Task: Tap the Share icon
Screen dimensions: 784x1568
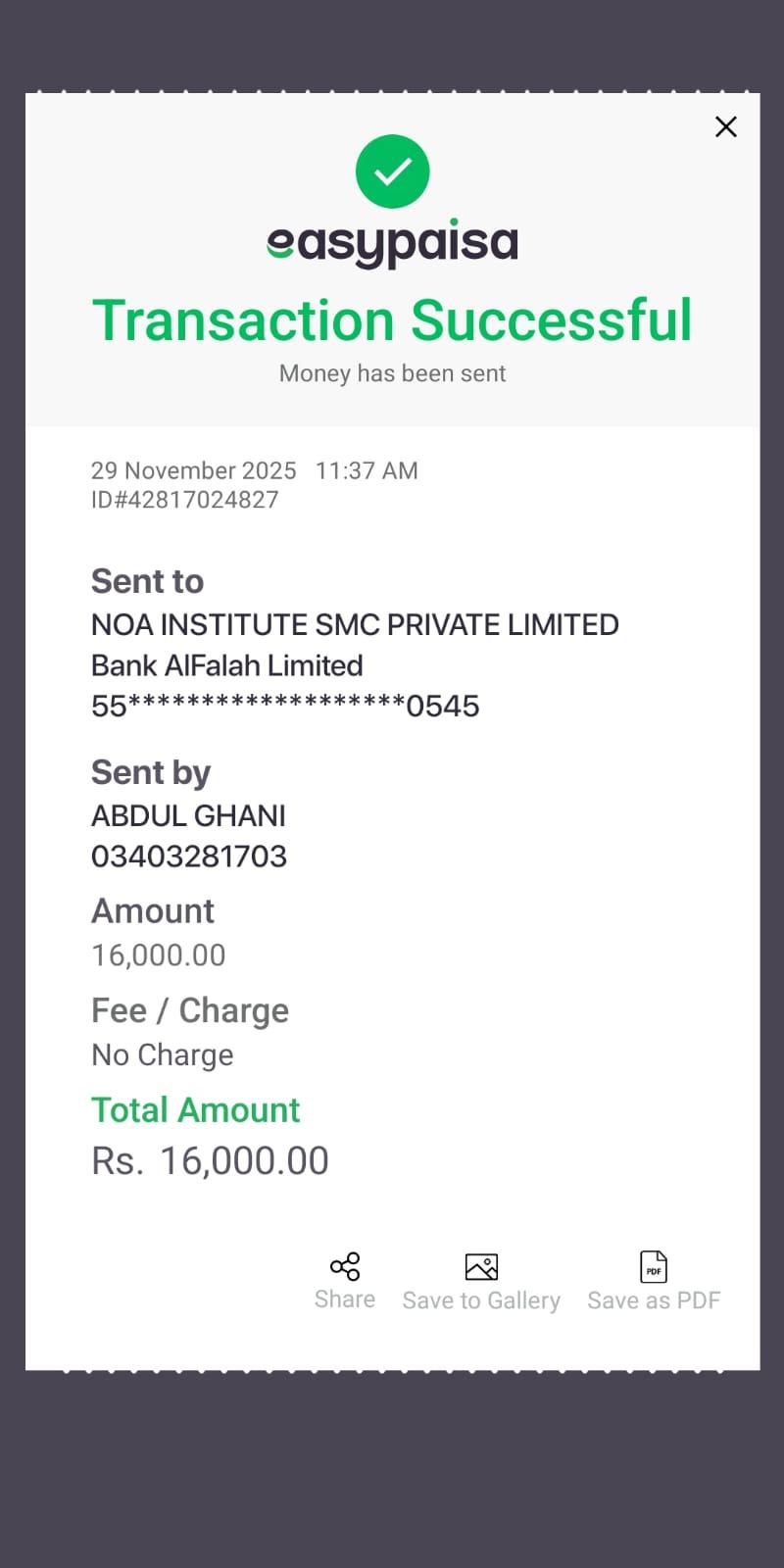Action: pos(345,1266)
